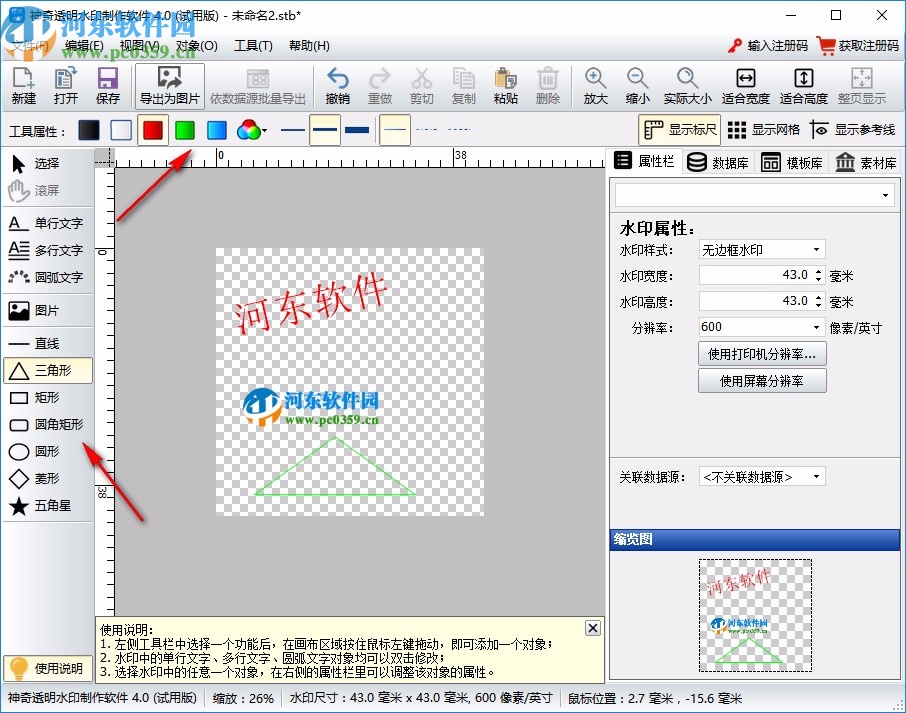
Task: Select the 多行文字 multi-line text tool
Action: click(x=47, y=250)
